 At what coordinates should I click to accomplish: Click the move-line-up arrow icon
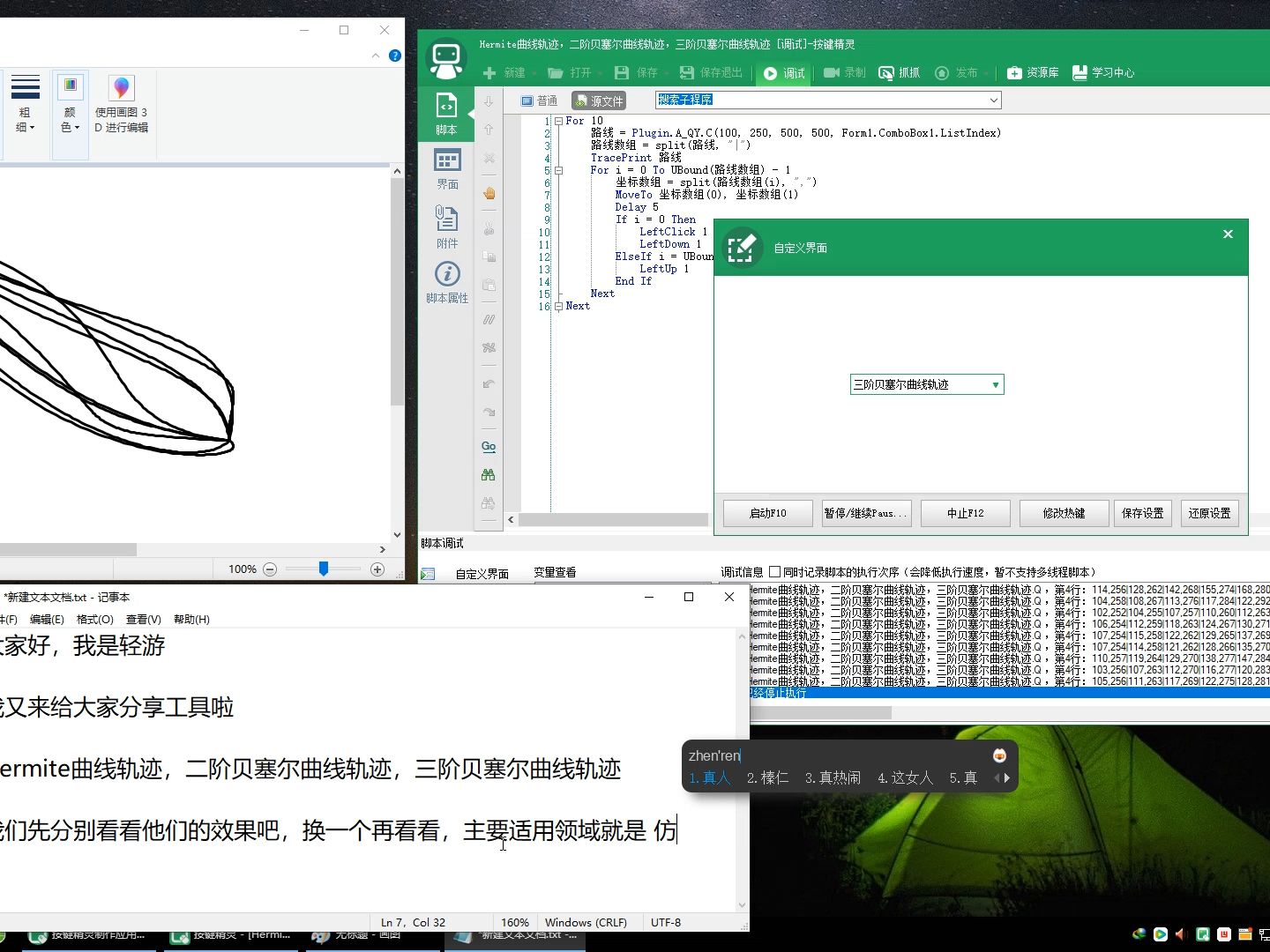pos(489,130)
